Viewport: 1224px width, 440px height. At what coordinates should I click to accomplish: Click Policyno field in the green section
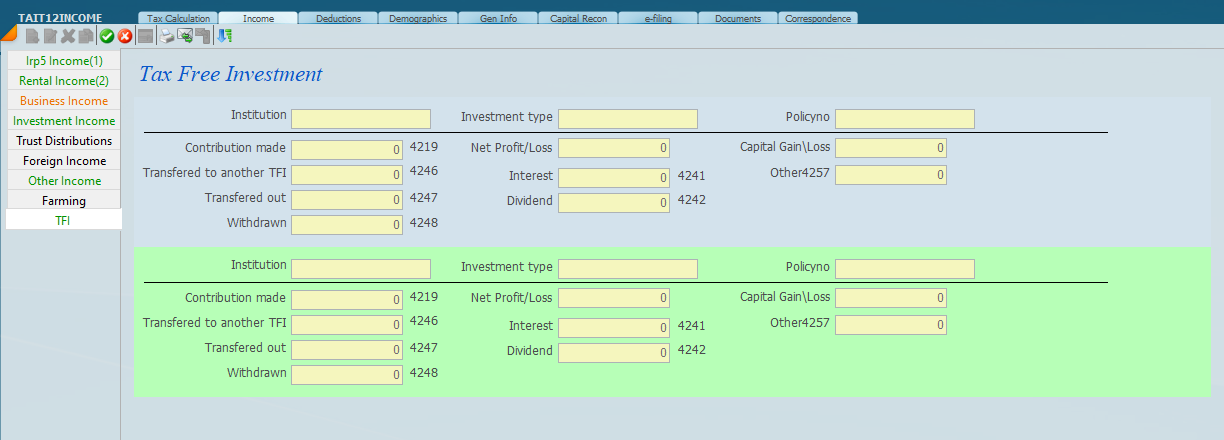point(904,269)
